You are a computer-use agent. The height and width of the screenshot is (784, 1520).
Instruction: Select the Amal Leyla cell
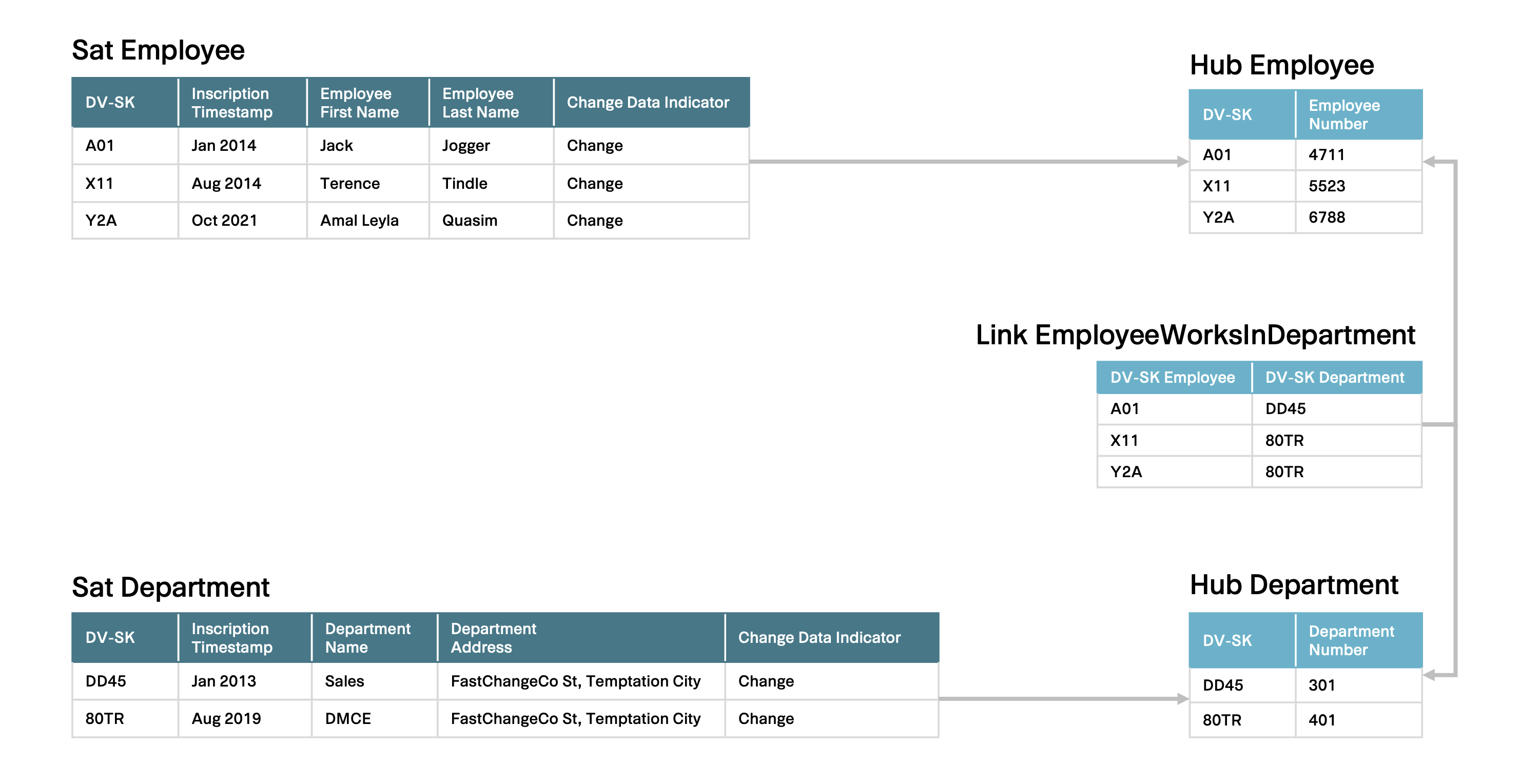pos(359,221)
